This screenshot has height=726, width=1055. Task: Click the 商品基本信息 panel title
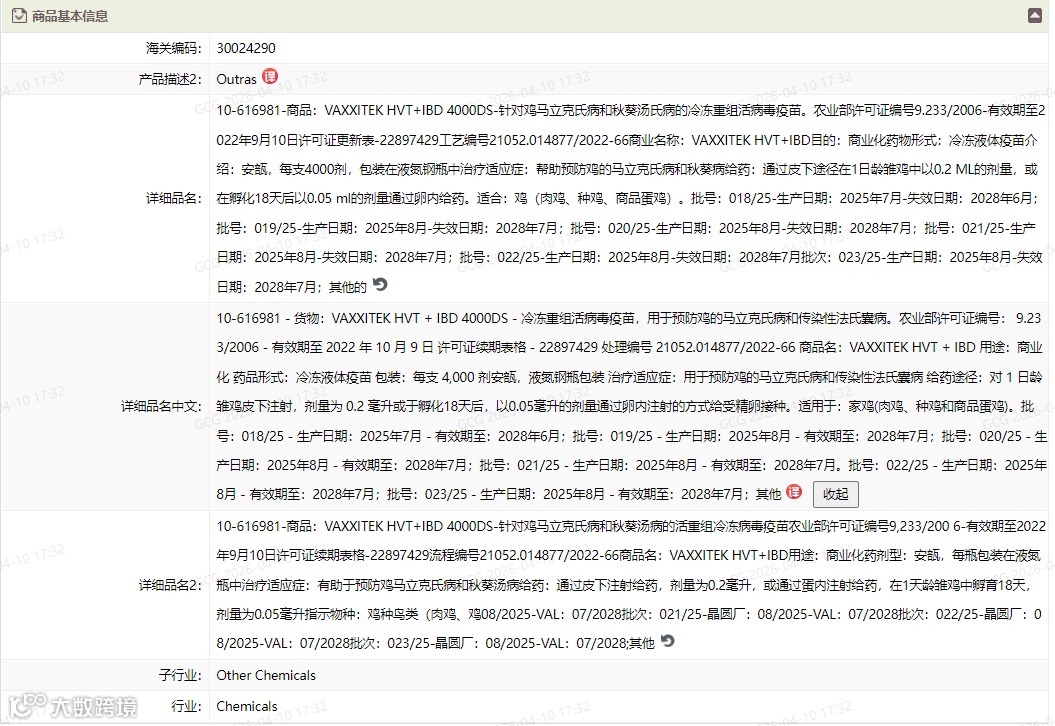(70, 16)
